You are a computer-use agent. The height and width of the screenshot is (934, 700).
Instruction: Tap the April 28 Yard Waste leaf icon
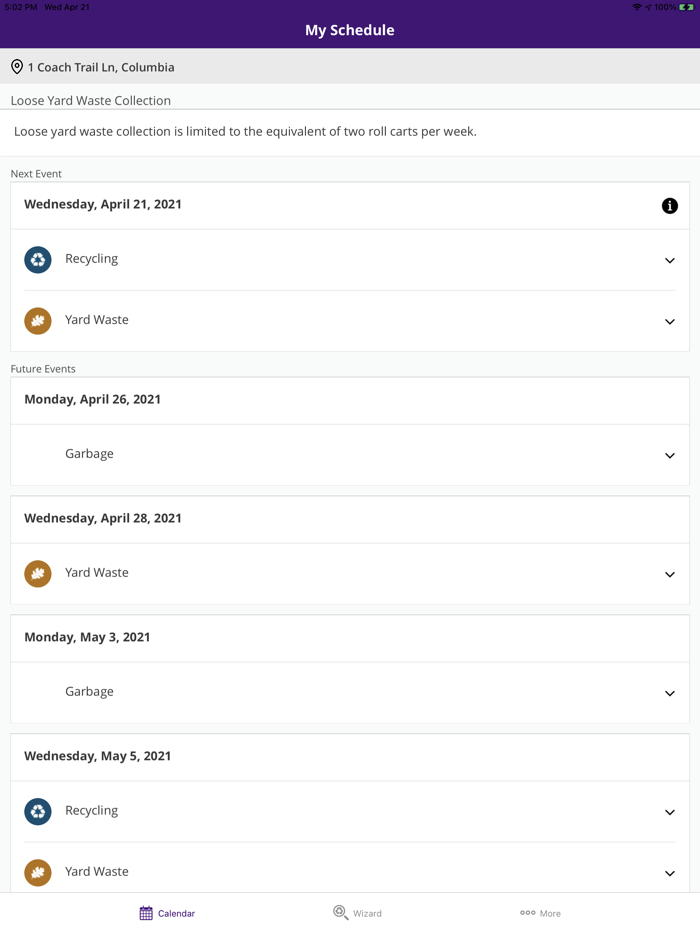pos(38,574)
